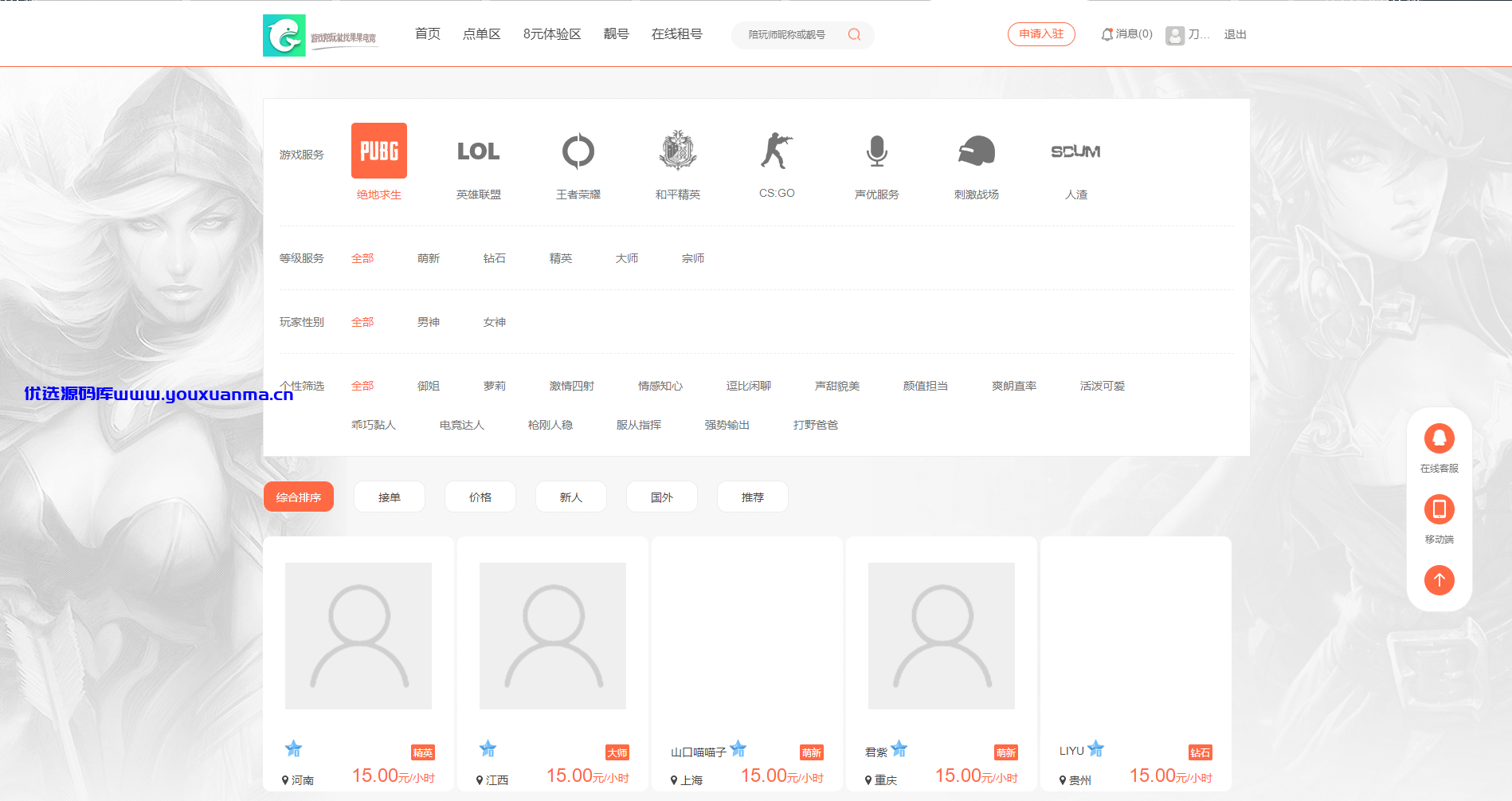Open the 河南 player avatar thumbnail
The width and height of the screenshot is (1512, 801).
[x=358, y=636]
